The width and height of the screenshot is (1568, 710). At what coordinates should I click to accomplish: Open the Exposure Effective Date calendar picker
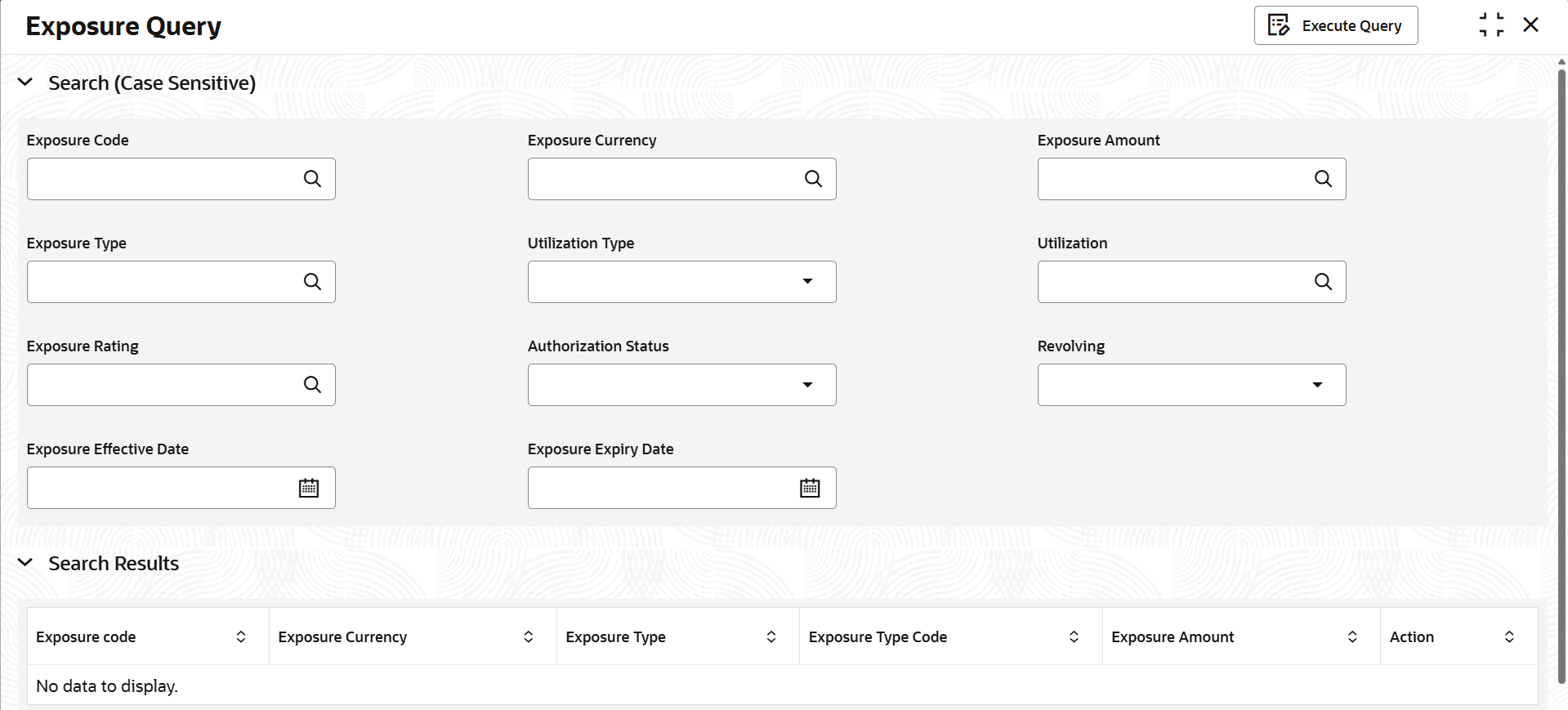[309, 488]
